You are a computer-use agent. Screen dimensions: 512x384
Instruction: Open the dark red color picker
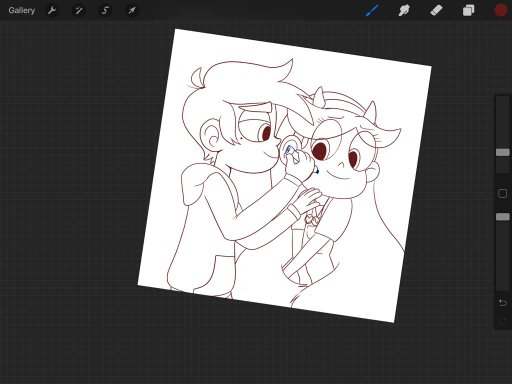pyautogui.click(x=500, y=10)
